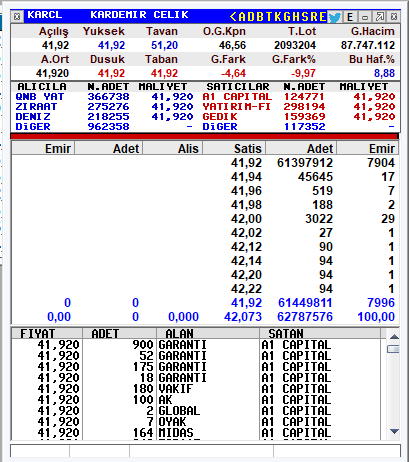Click the Tavan value 51,20
The image size is (409, 462).
click(x=164, y=45)
